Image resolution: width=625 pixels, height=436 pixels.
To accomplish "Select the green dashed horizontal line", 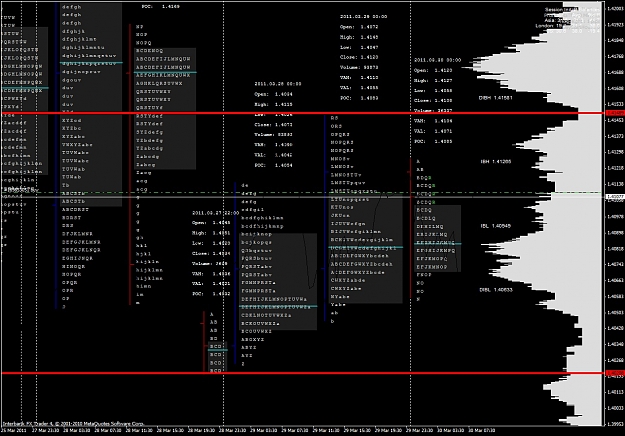I will pyautogui.click(x=303, y=193).
